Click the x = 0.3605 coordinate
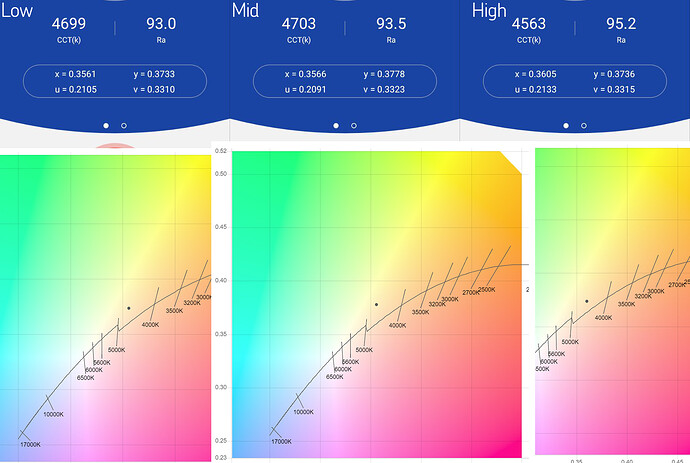The width and height of the screenshot is (690, 463). [535, 74]
